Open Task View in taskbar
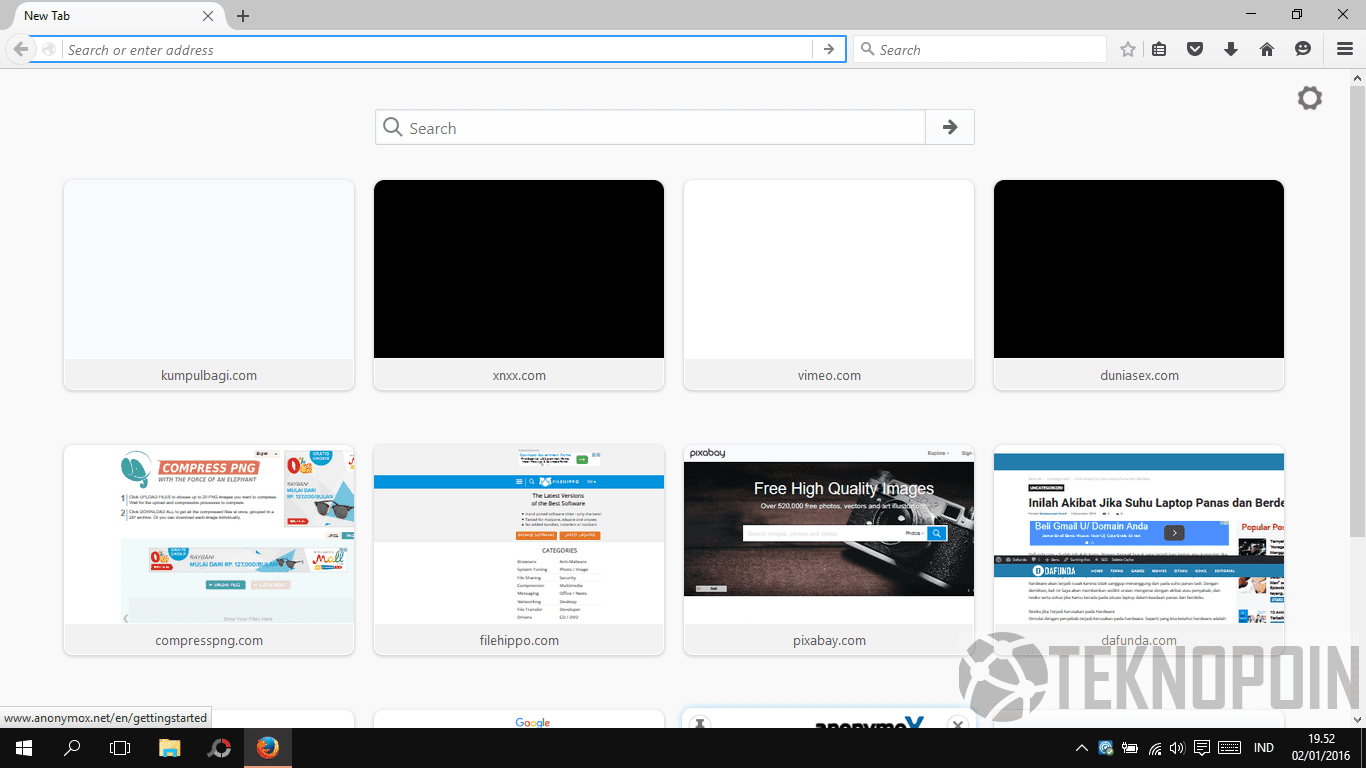This screenshot has width=1366, height=768. 120,748
